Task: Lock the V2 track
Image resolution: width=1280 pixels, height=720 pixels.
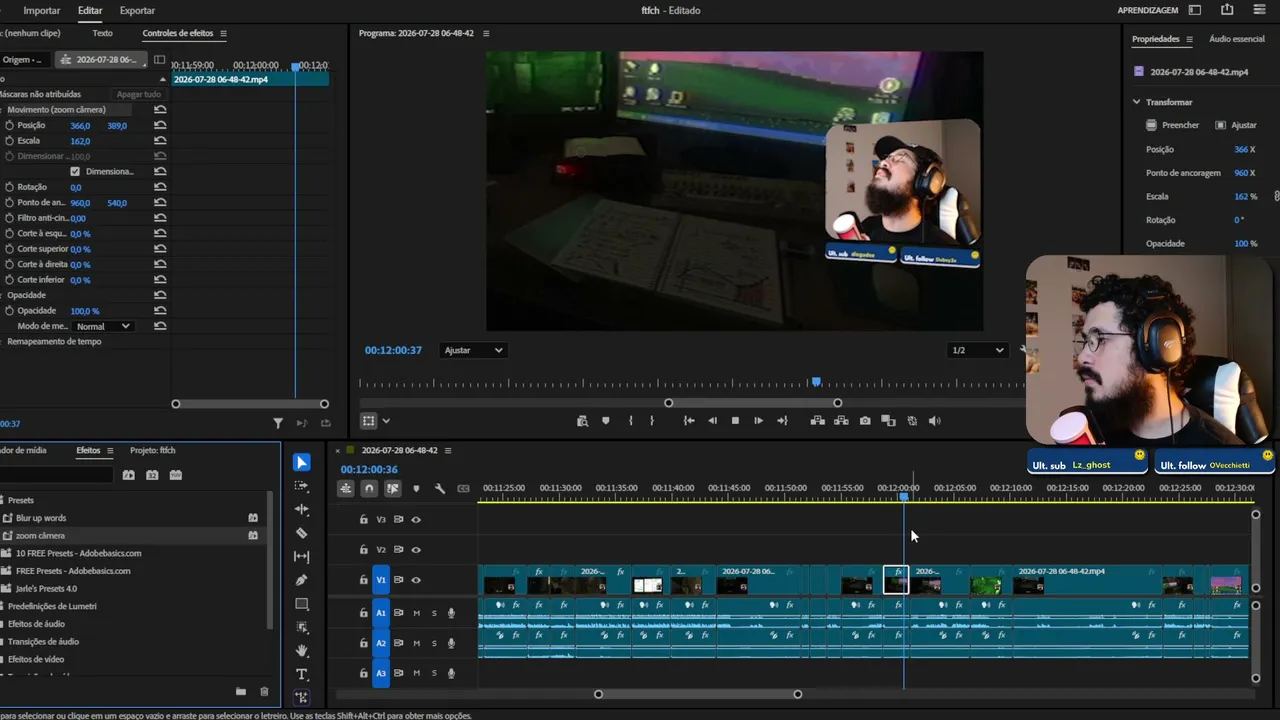Action: pos(364,550)
